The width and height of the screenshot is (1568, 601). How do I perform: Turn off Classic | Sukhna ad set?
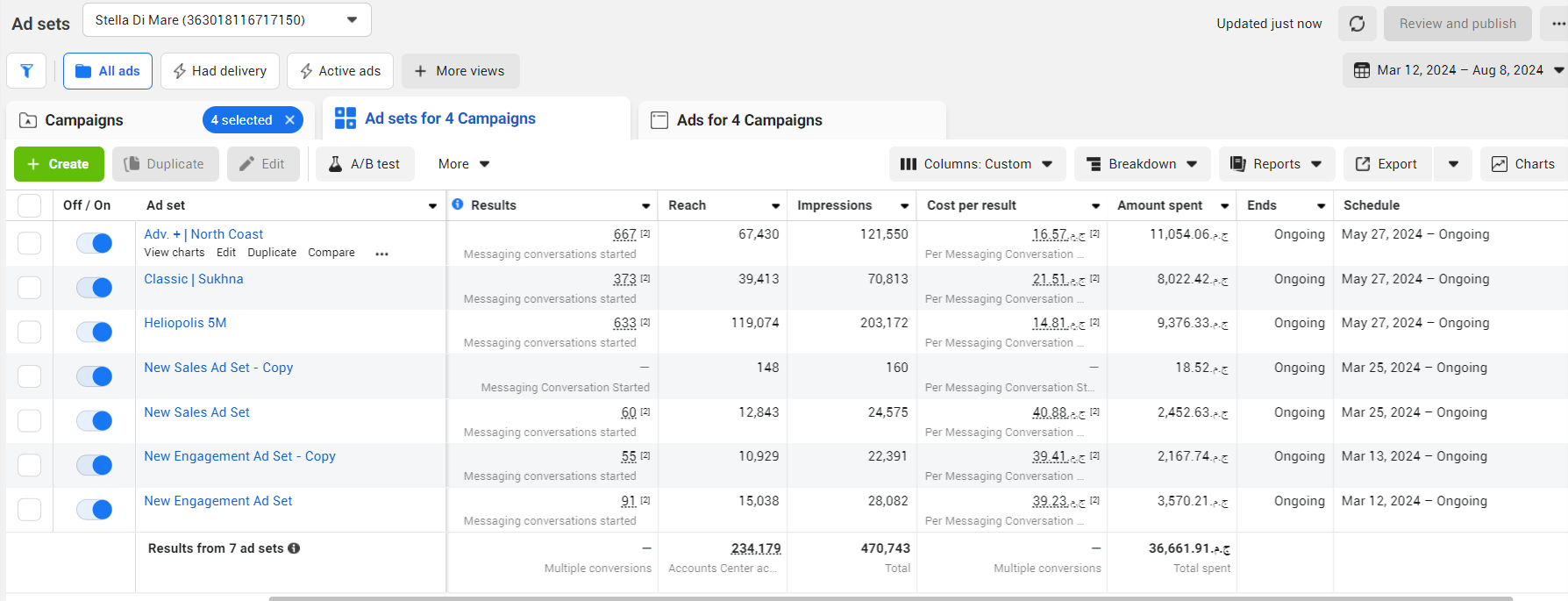(94, 288)
